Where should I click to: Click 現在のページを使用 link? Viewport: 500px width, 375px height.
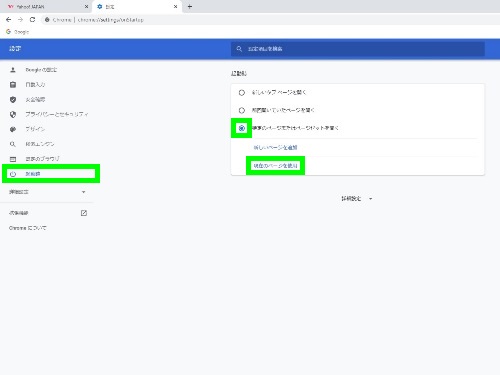(x=275, y=166)
